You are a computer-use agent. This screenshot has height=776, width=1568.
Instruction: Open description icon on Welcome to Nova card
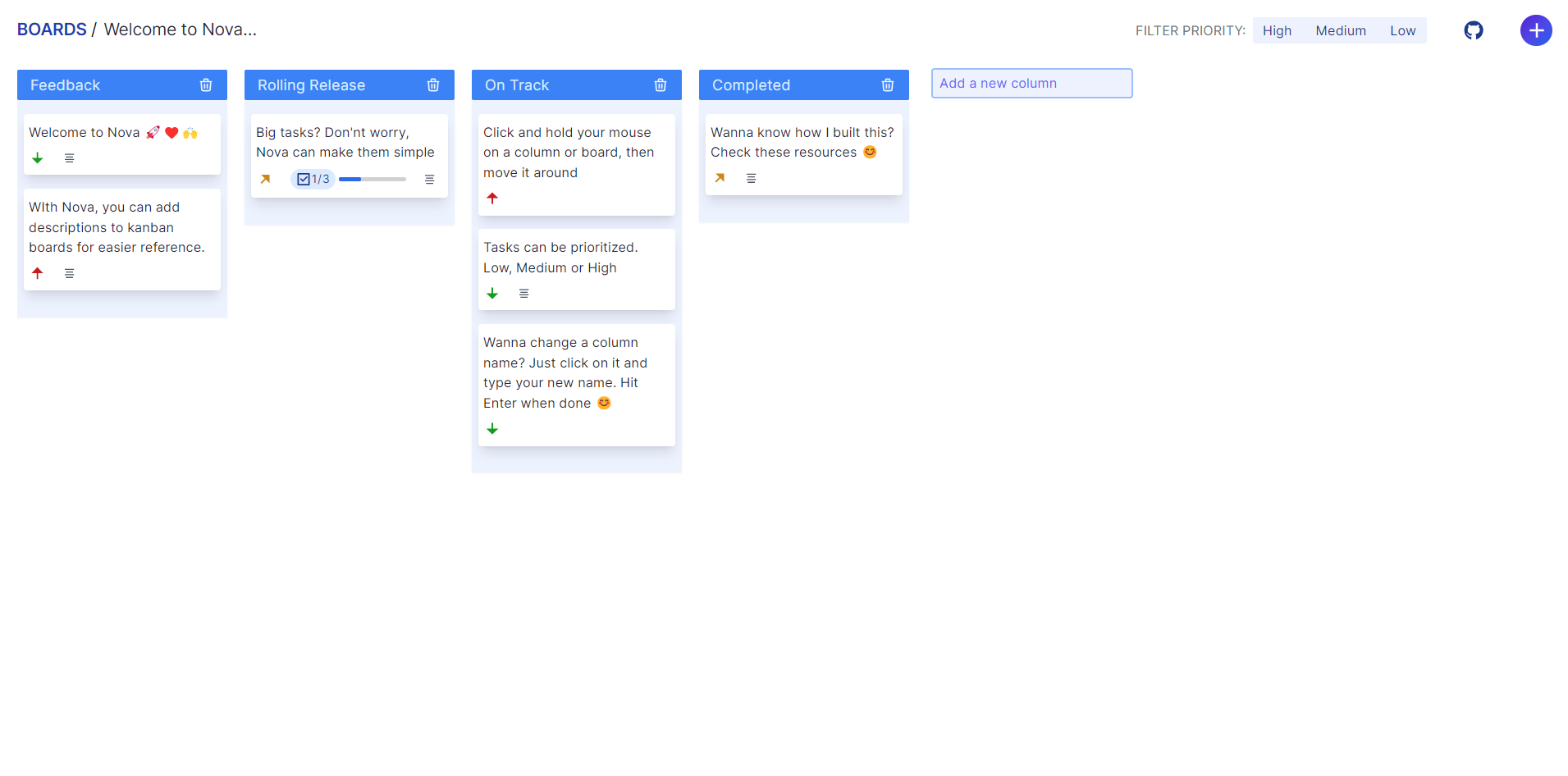[70, 158]
